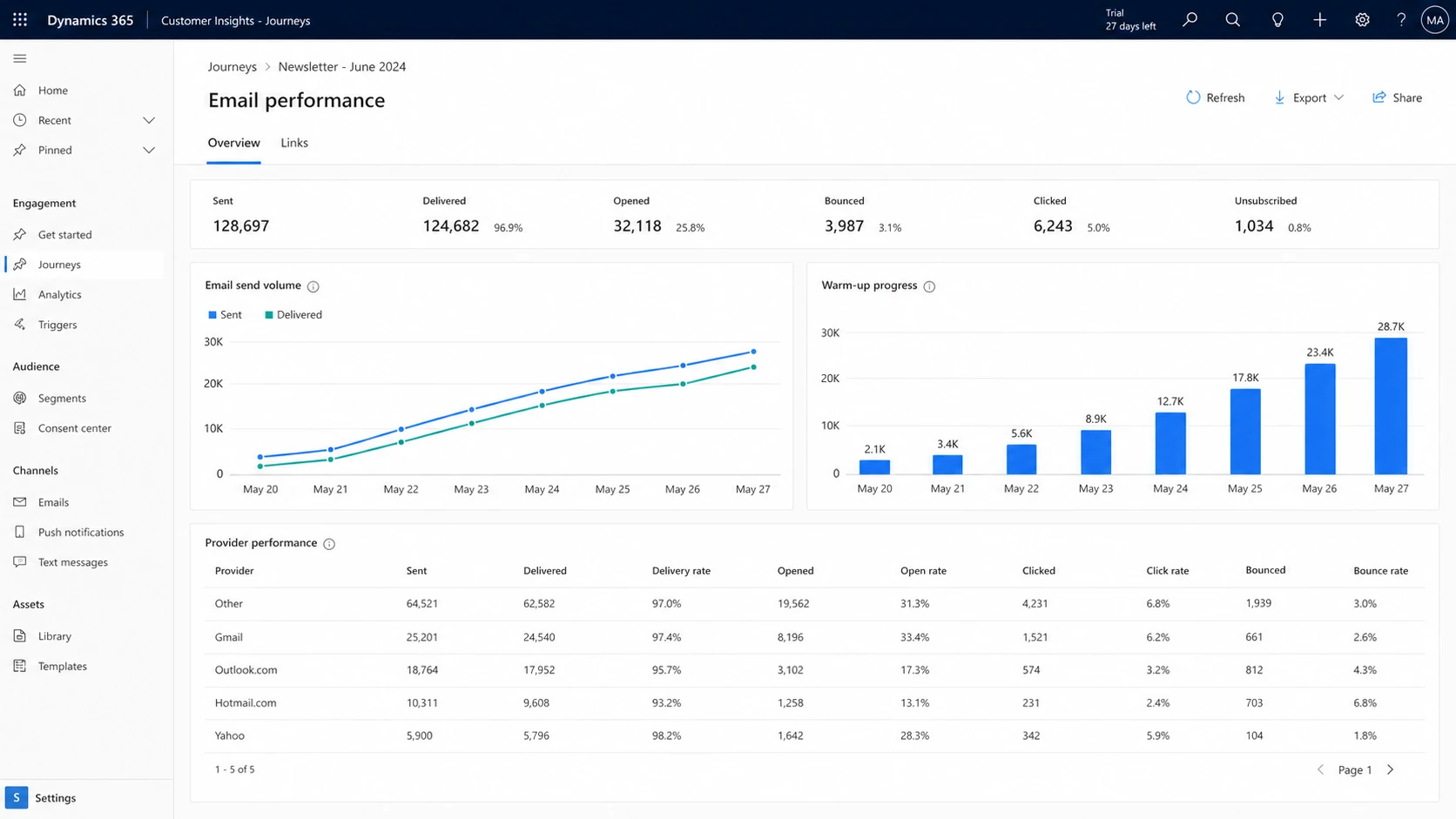
Task: Click the Newsletter - June 2024 breadcrumb
Action: (341, 66)
